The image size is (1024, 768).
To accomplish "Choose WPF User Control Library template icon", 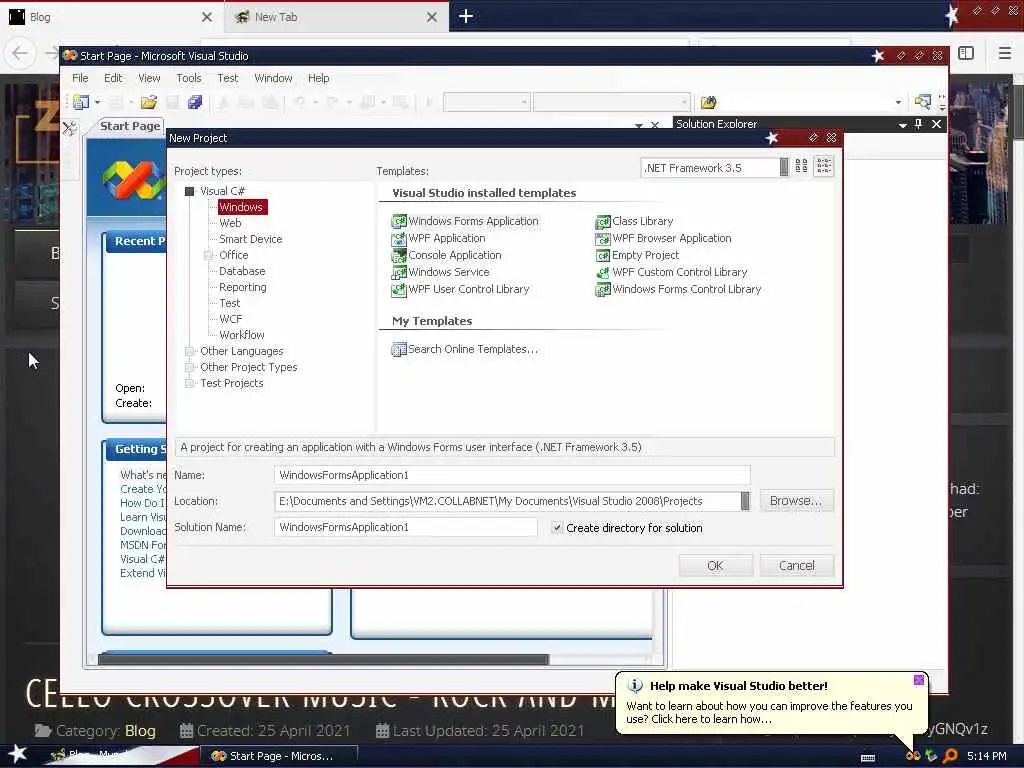I will [x=398, y=289].
